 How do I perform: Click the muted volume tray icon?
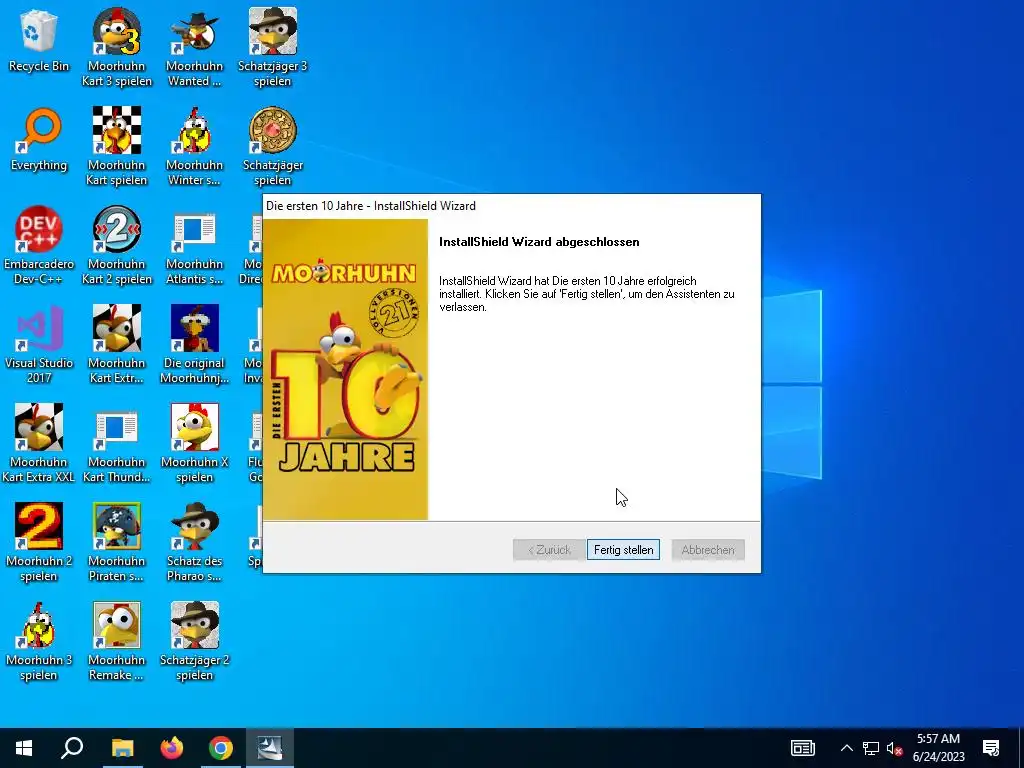[895, 748]
